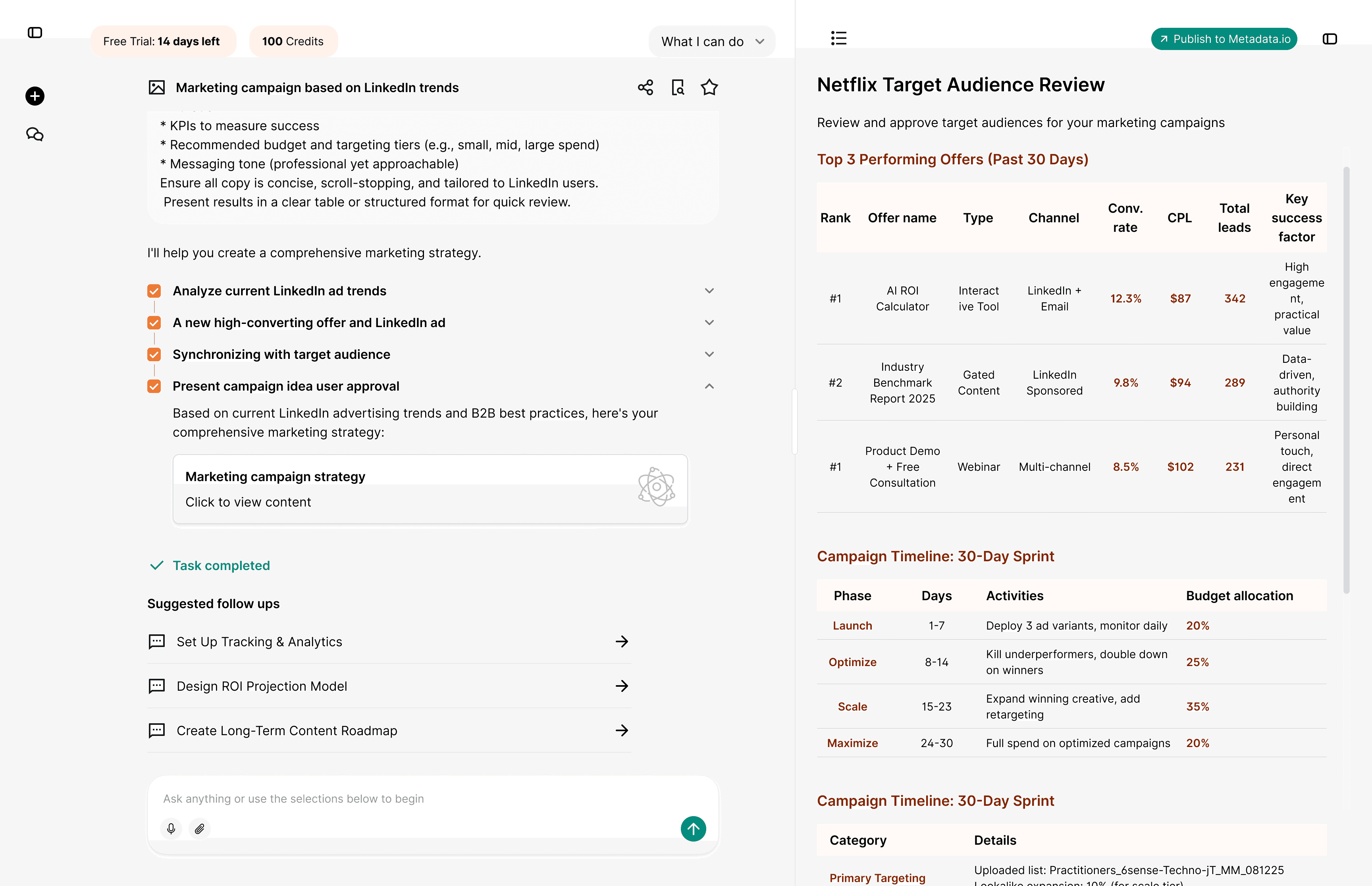The image size is (1372, 886).
Task: Open the document search bookmark icon
Action: coord(678,87)
